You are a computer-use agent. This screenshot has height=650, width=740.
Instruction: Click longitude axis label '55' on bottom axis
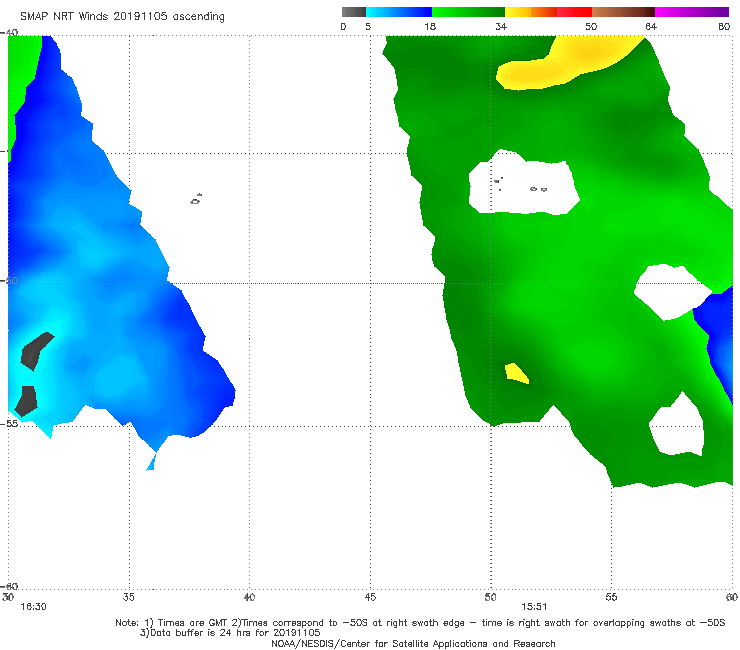click(611, 597)
